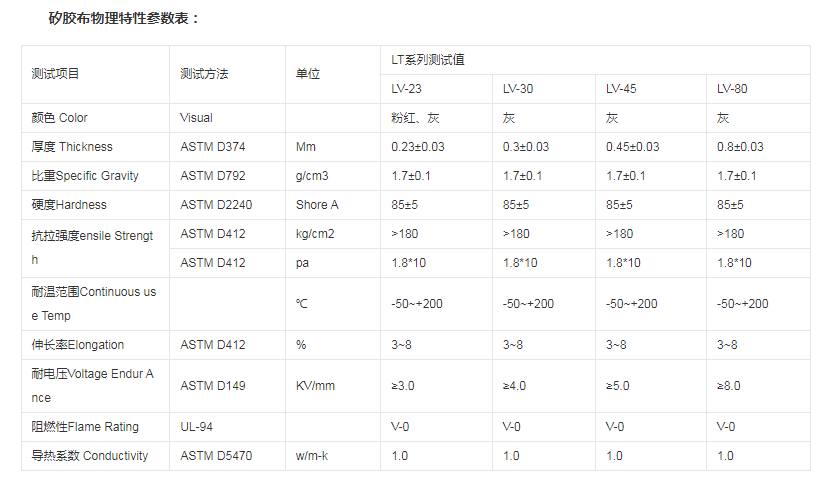Click the ASTM D374 test method cell
The width and height of the screenshot is (827, 483).
(212, 147)
